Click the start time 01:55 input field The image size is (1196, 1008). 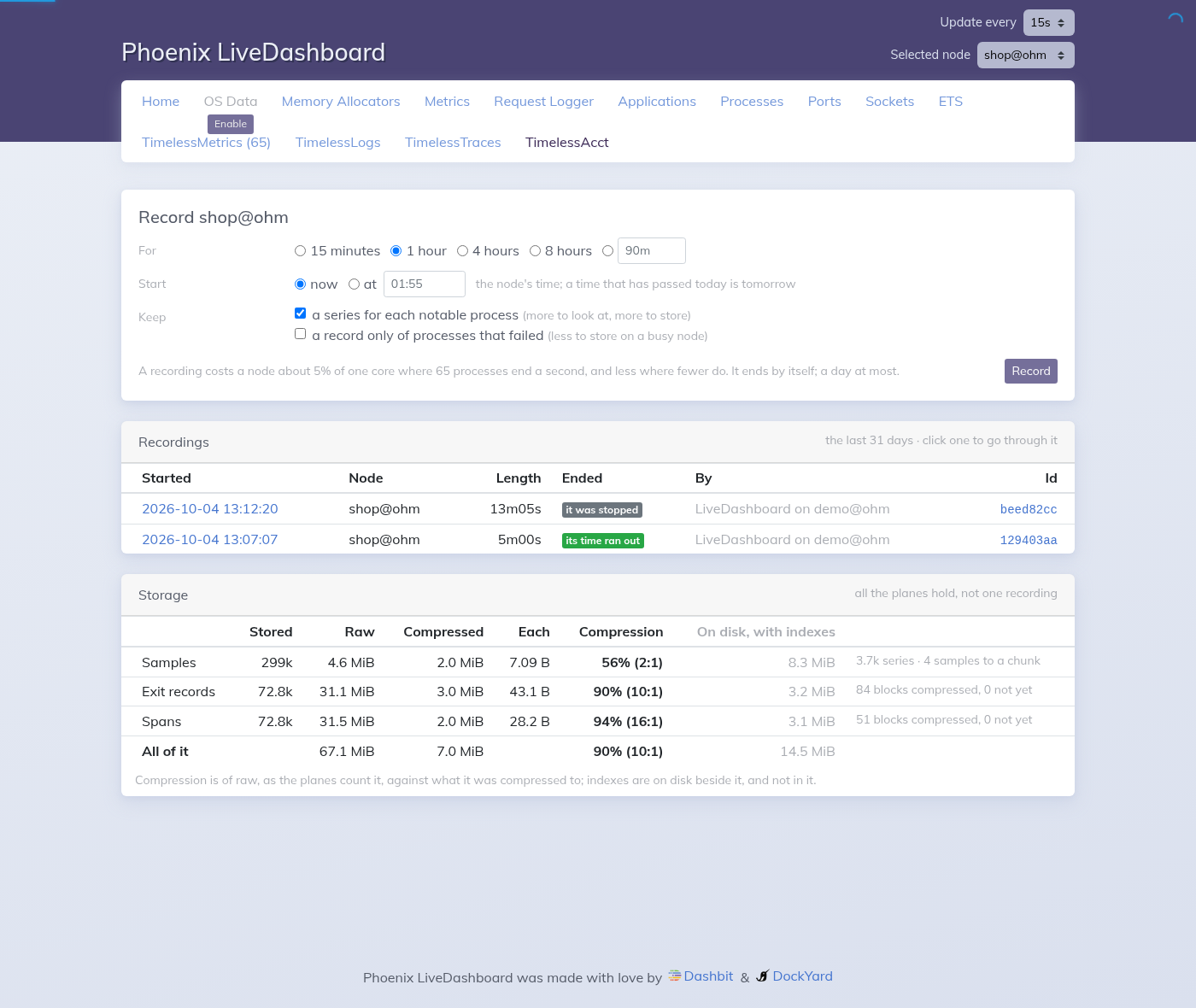tap(424, 284)
